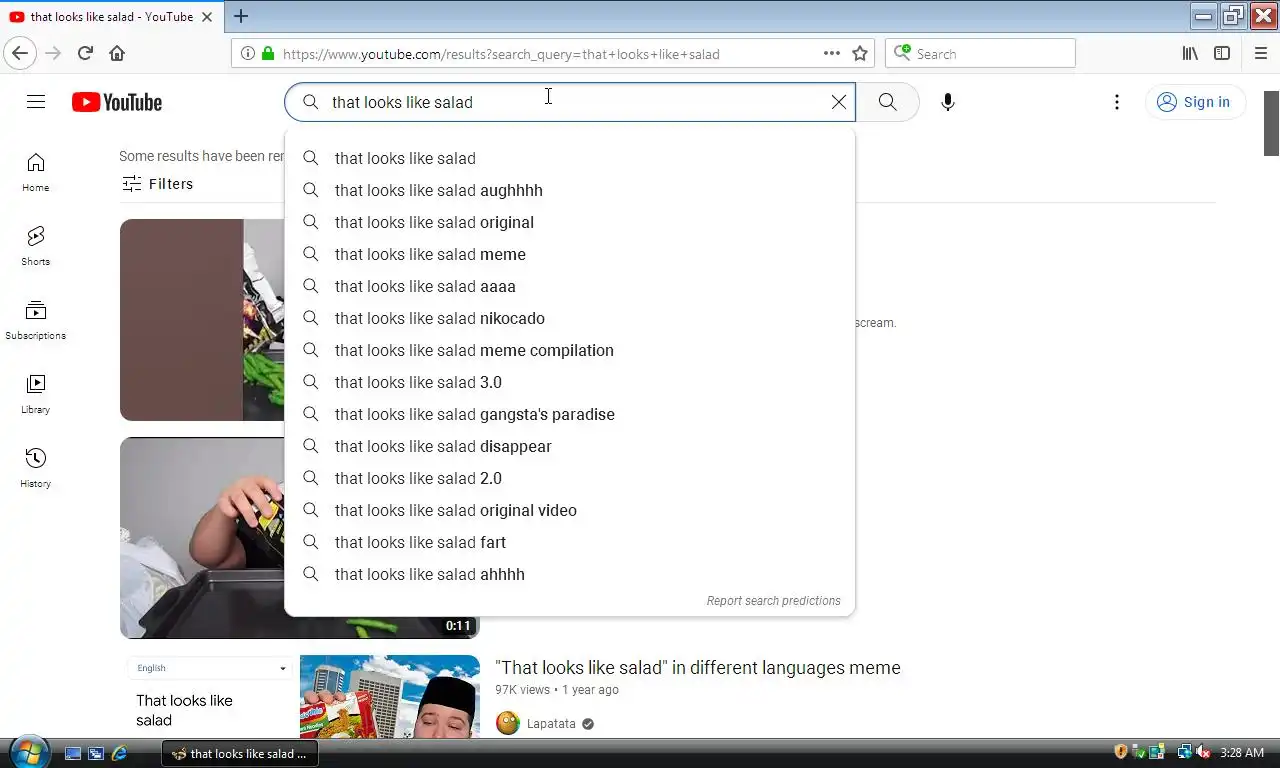Start voice search with microphone icon
Screen dimensions: 1280x768
click(x=948, y=102)
